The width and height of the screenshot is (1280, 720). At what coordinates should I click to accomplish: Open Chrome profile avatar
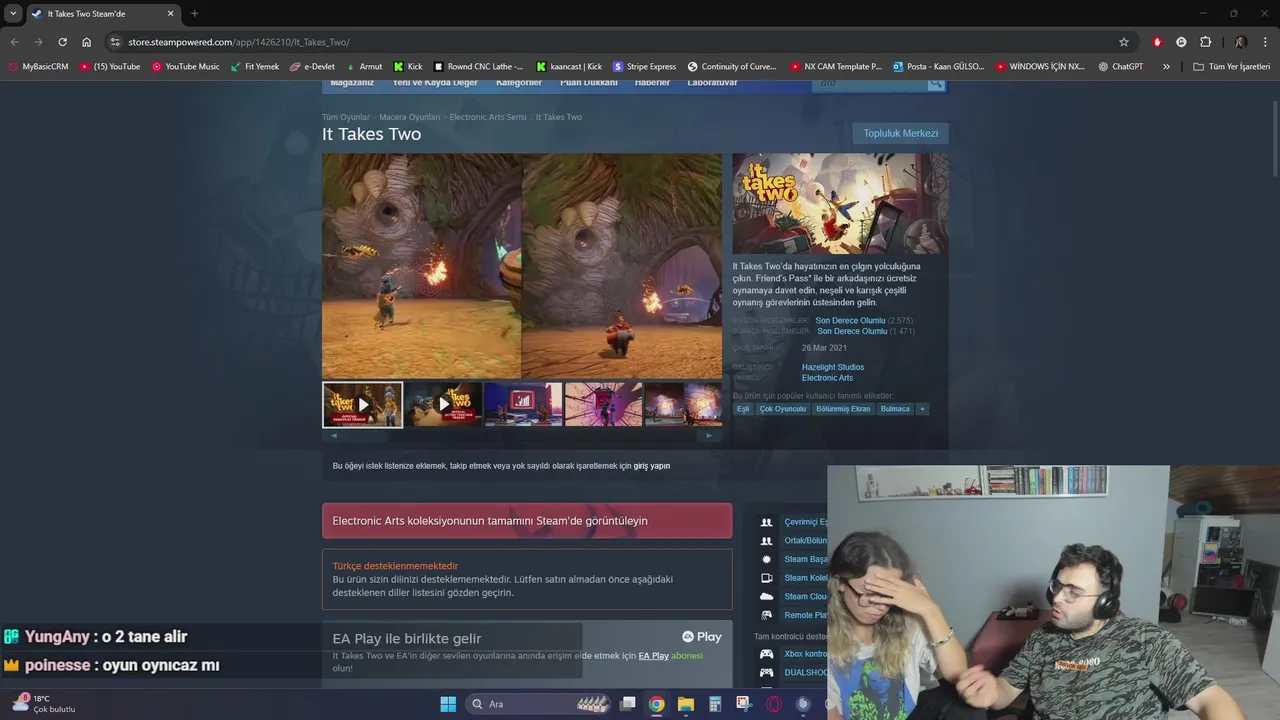pos(1240,42)
